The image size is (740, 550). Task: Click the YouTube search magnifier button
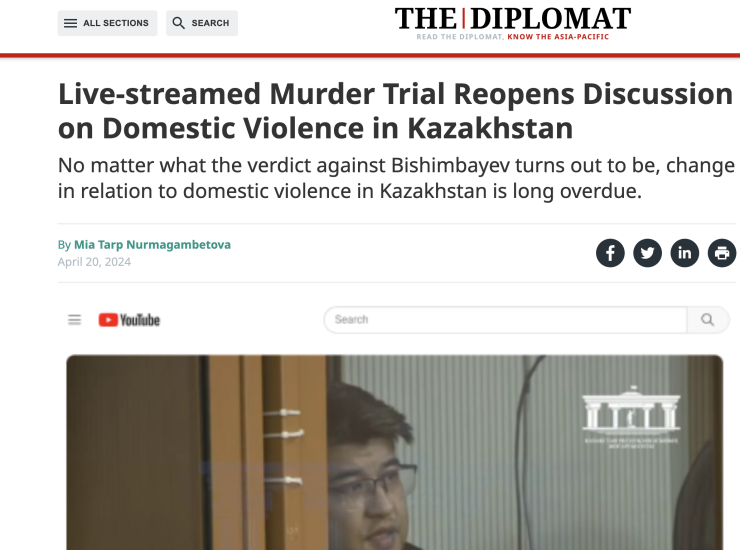pos(707,320)
